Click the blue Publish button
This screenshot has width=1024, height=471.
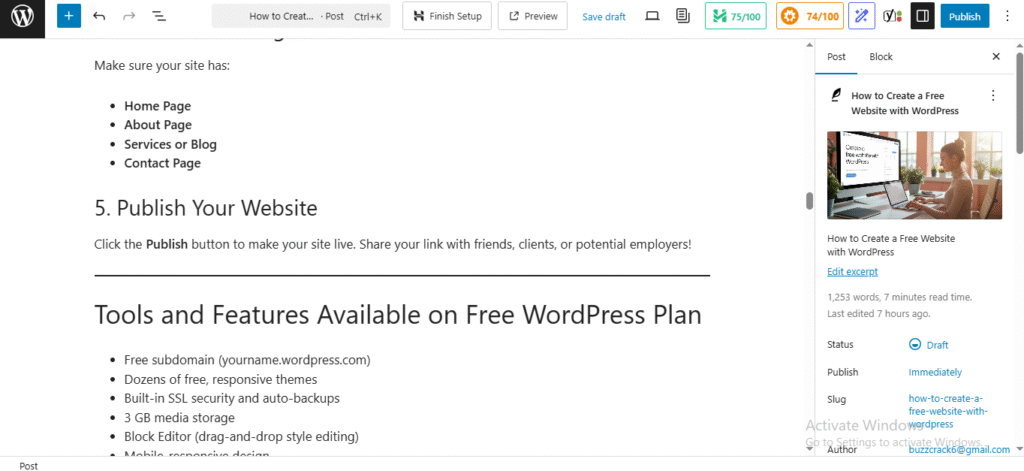[x=965, y=16]
